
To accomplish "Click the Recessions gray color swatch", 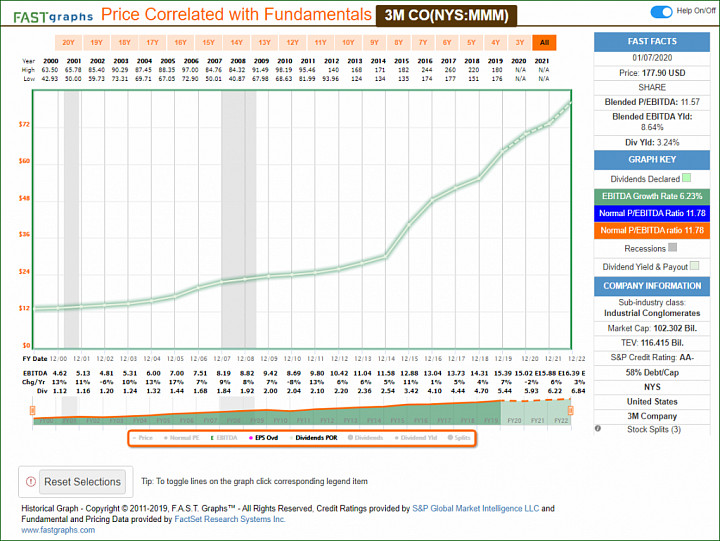I will (x=673, y=248).
